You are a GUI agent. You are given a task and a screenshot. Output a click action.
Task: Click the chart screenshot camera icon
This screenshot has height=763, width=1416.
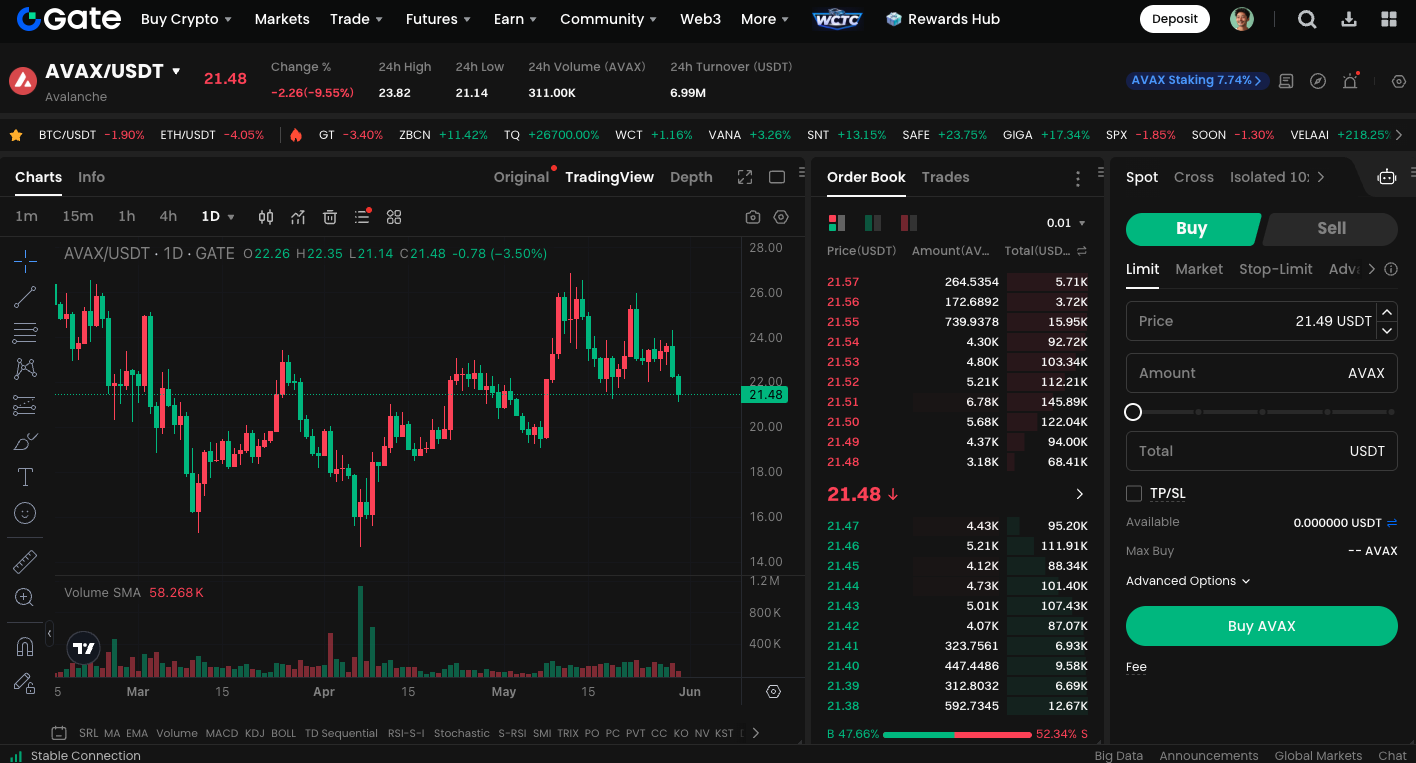pyautogui.click(x=753, y=217)
